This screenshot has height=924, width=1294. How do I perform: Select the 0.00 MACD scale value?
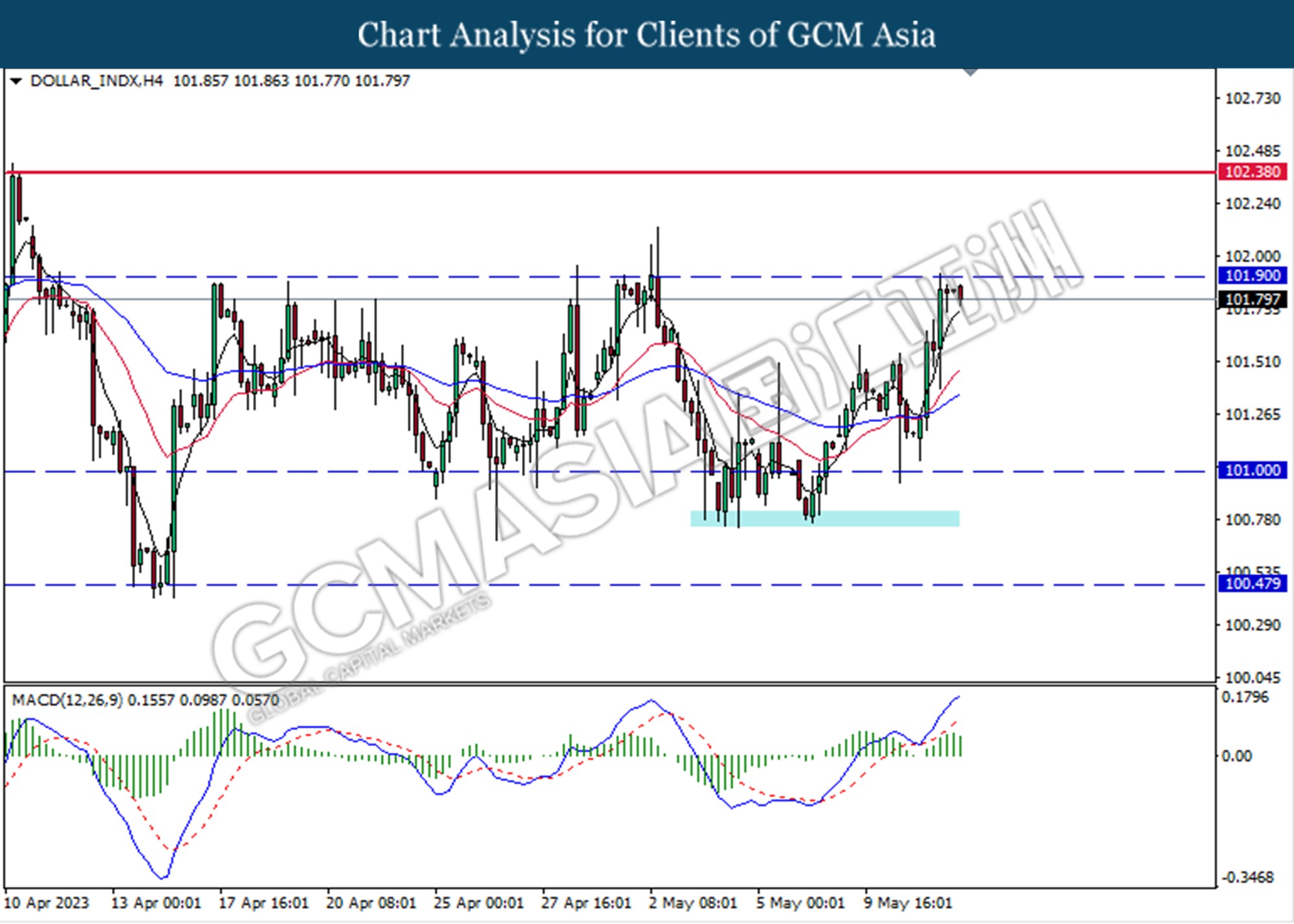[1236, 756]
